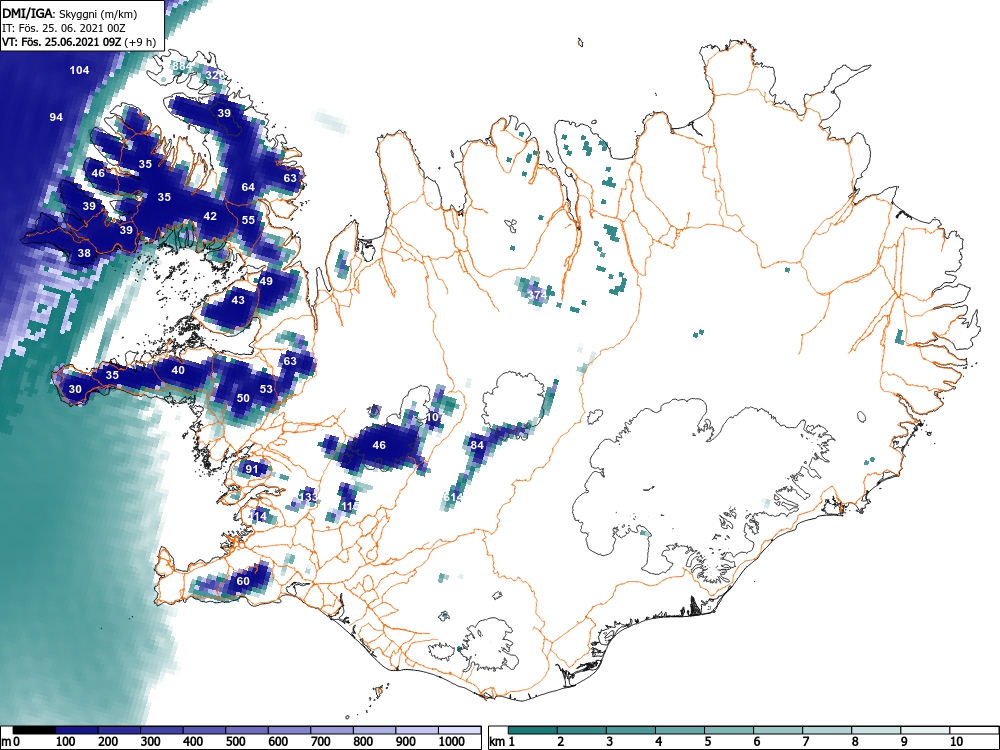Select the IT: Fös. 25. 06. 2021 00Z line
The image size is (1000, 750).
point(64,28)
